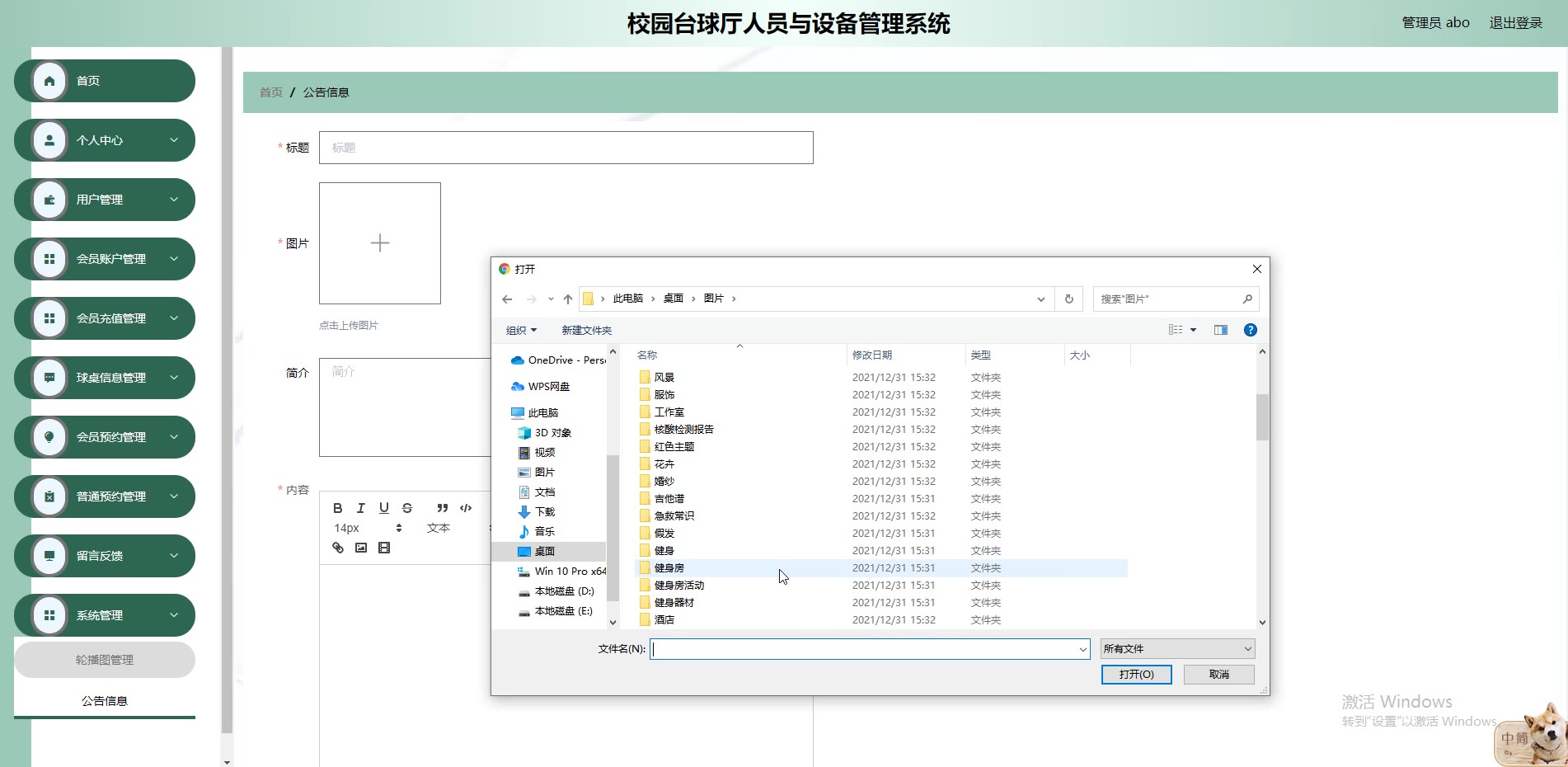Click the Bold formatting icon in editor
This screenshot has width=1568, height=767.
tap(337, 508)
